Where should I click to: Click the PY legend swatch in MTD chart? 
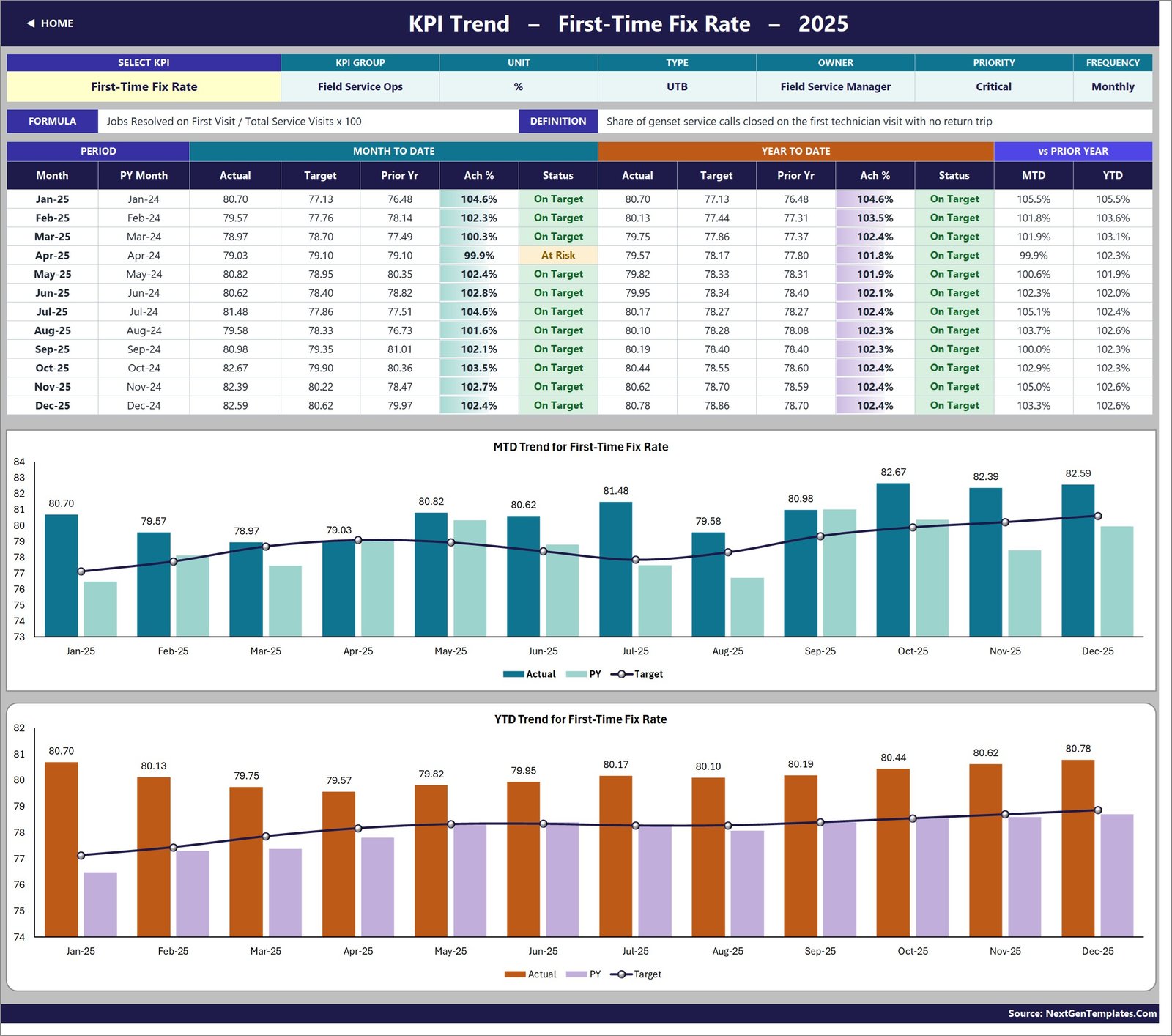[576, 674]
